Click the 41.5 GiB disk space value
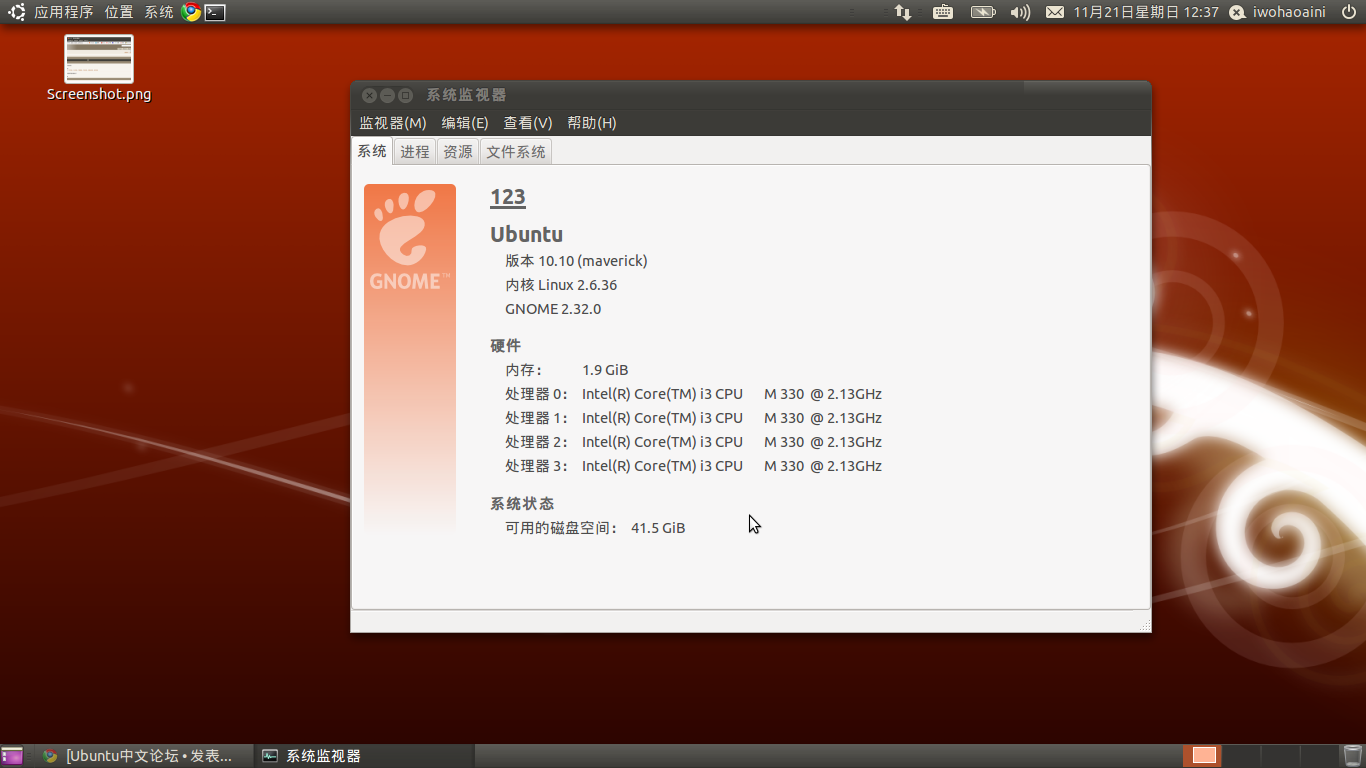The image size is (1366, 768). click(x=658, y=528)
